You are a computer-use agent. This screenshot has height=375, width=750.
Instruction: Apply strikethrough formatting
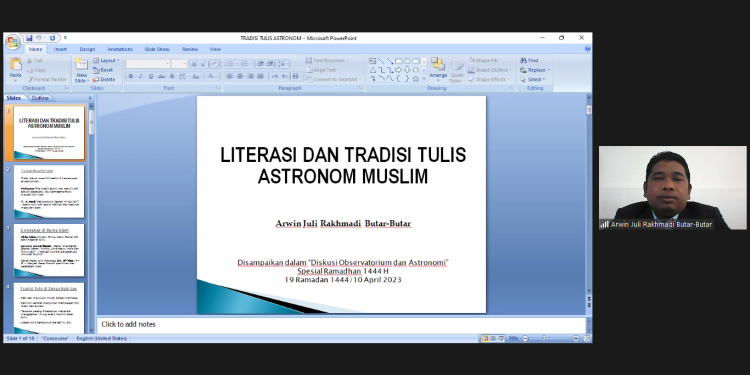click(x=162, y=77)
